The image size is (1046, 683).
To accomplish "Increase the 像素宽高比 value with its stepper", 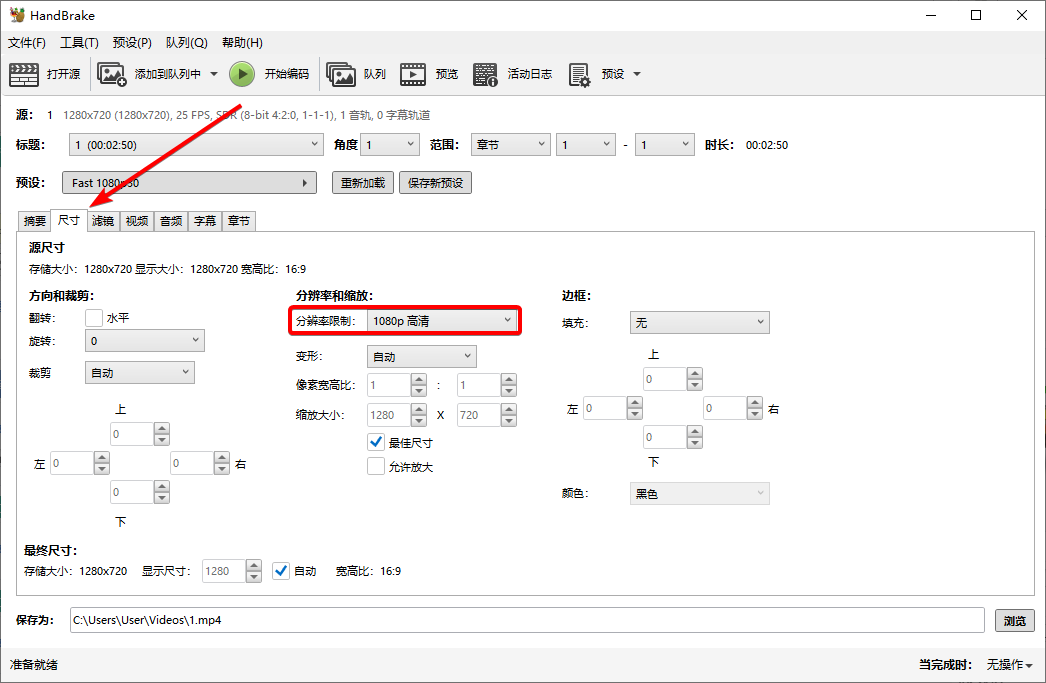I will (417, 380).
